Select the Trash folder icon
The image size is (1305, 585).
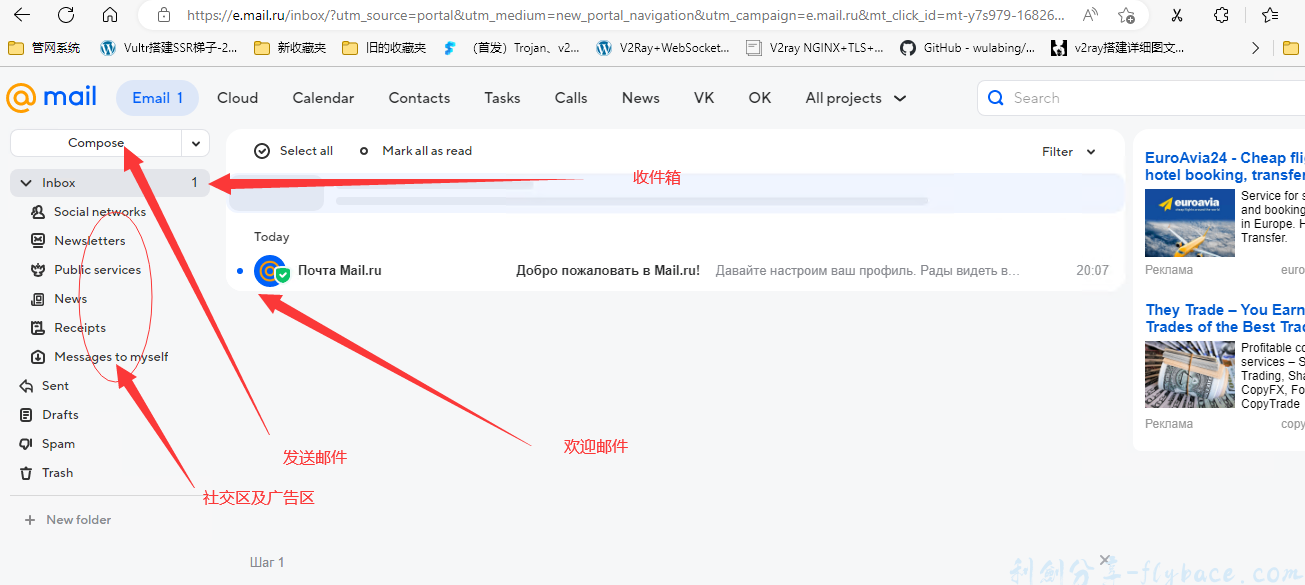(27, 472)
